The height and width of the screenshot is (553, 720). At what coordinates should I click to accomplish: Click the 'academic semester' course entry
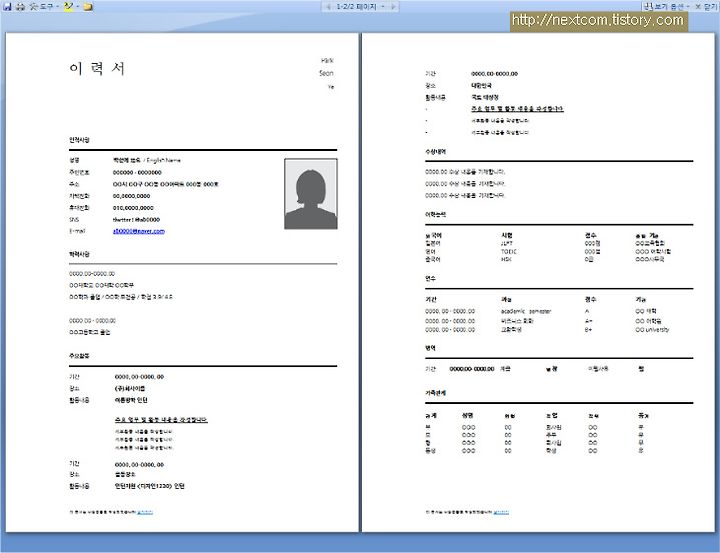pos(526,311)
